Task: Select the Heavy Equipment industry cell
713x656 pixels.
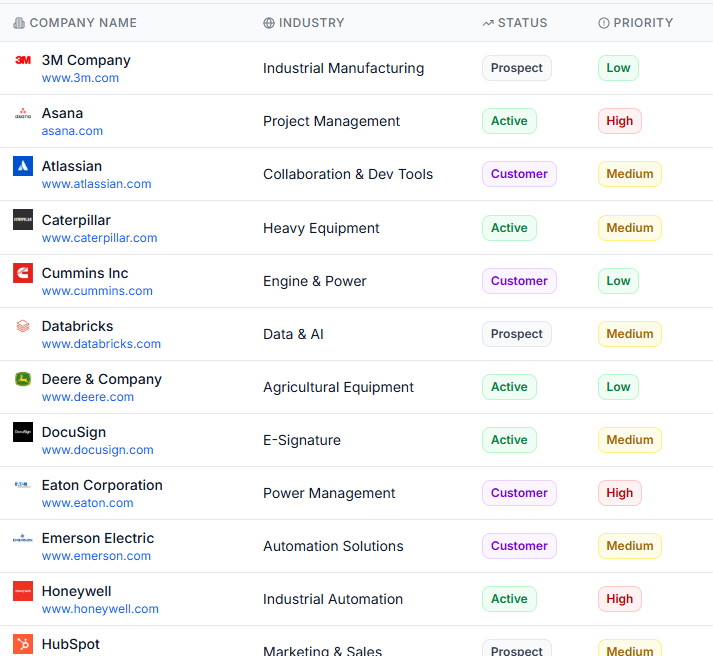Action: tap(321, 228)
